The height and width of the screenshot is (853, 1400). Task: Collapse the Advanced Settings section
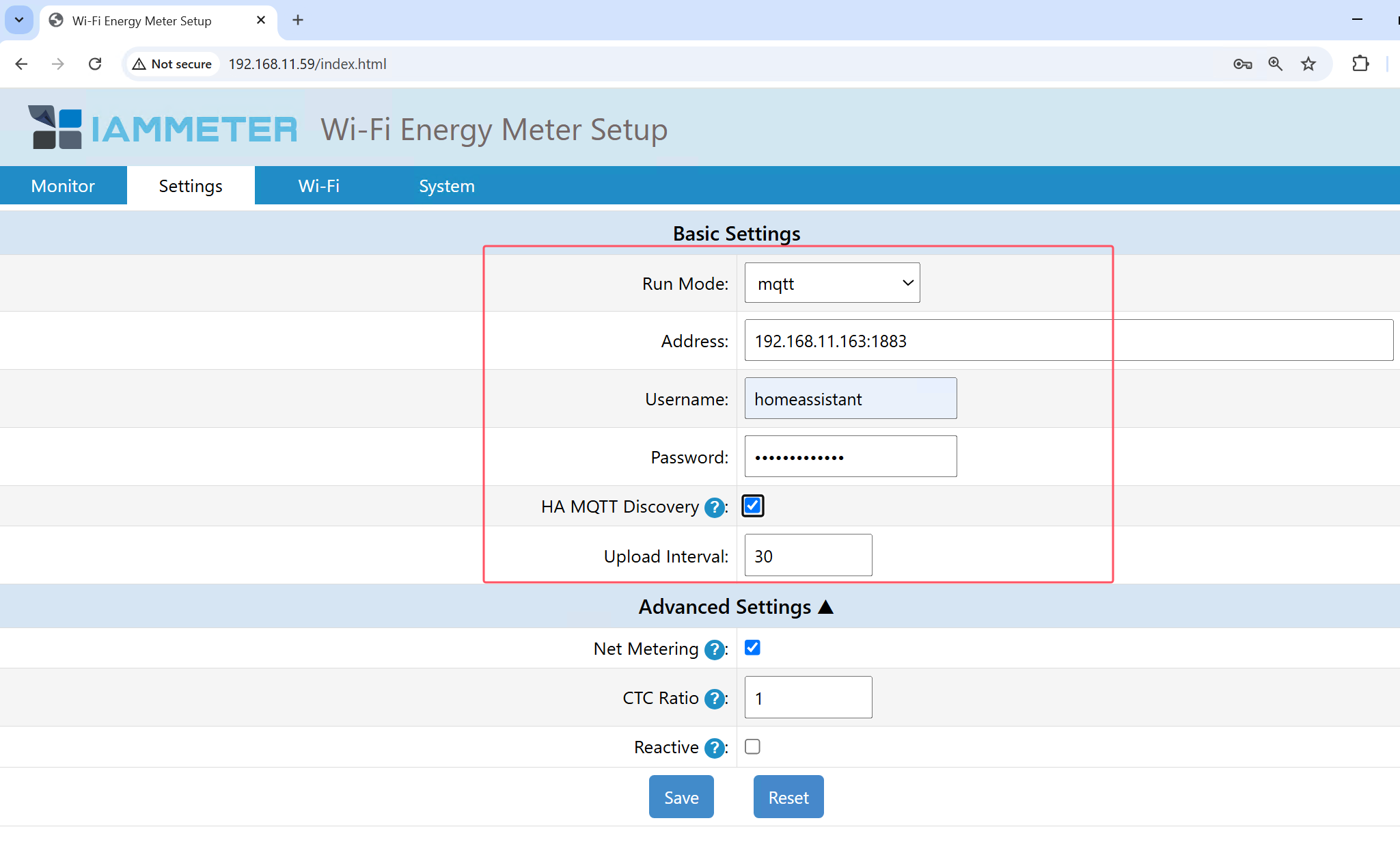pyautogui.click(x=737, y=607)
